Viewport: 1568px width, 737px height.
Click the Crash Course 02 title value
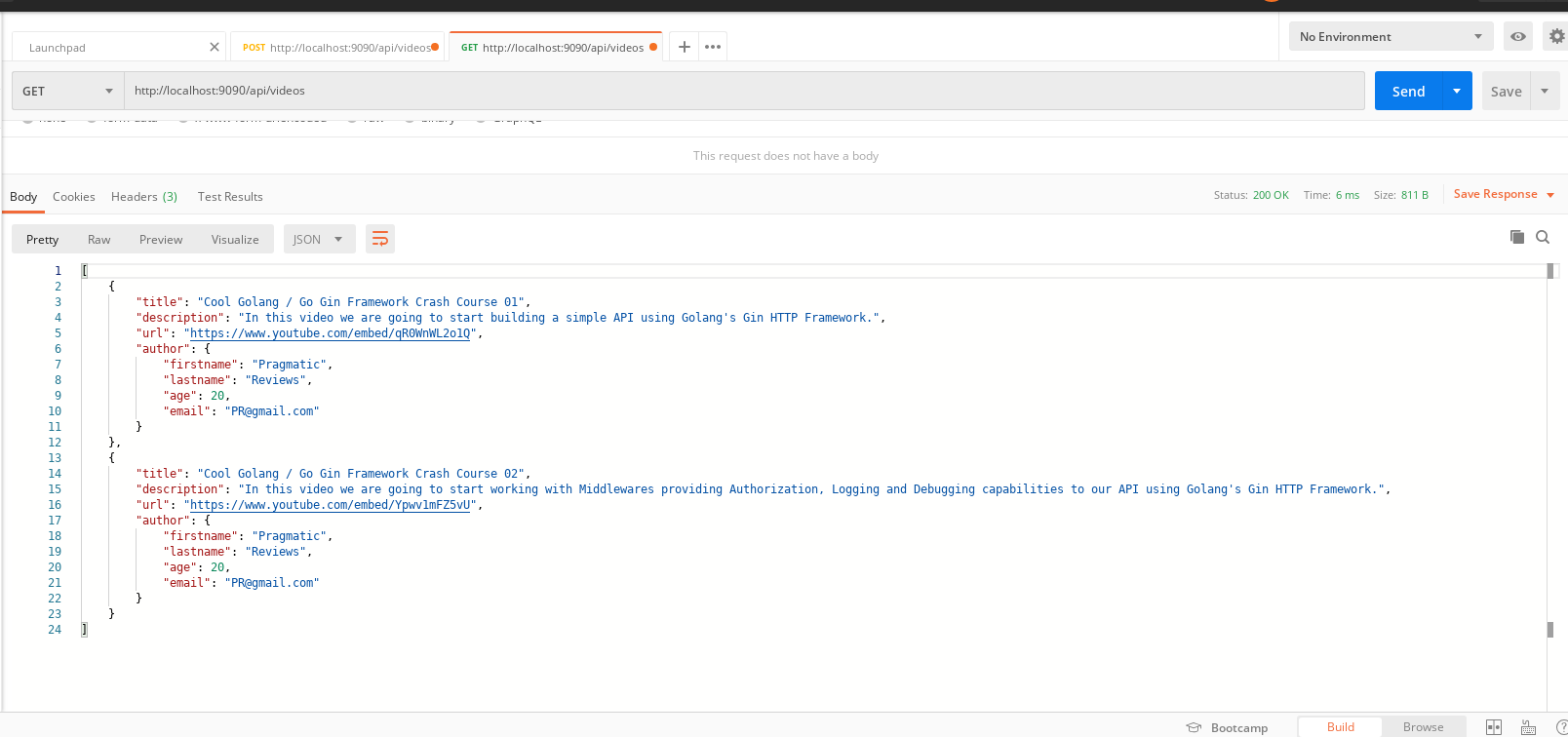click(362, 474)
